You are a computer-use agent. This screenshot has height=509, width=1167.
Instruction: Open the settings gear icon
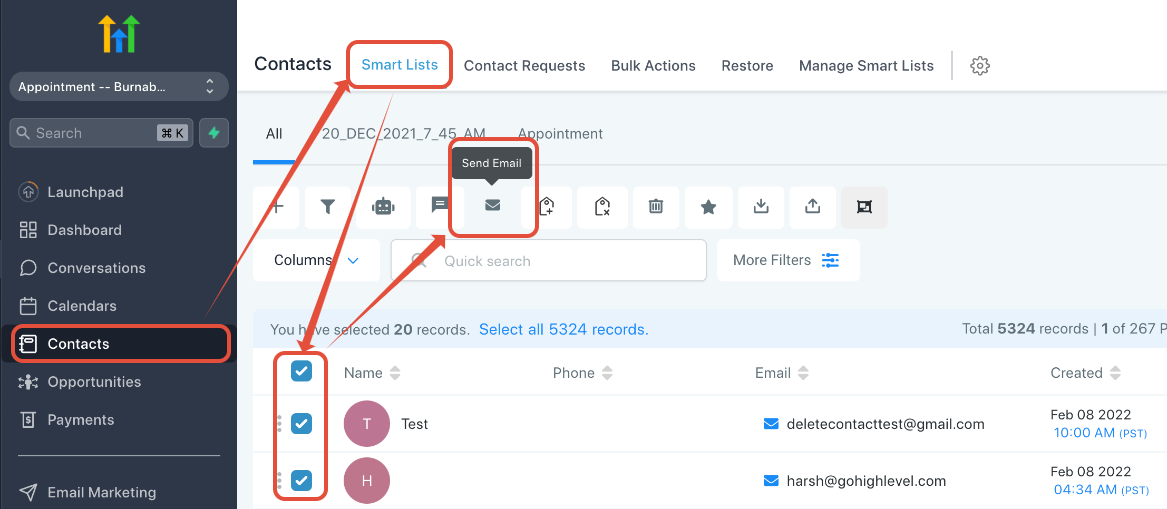point(979,65)
